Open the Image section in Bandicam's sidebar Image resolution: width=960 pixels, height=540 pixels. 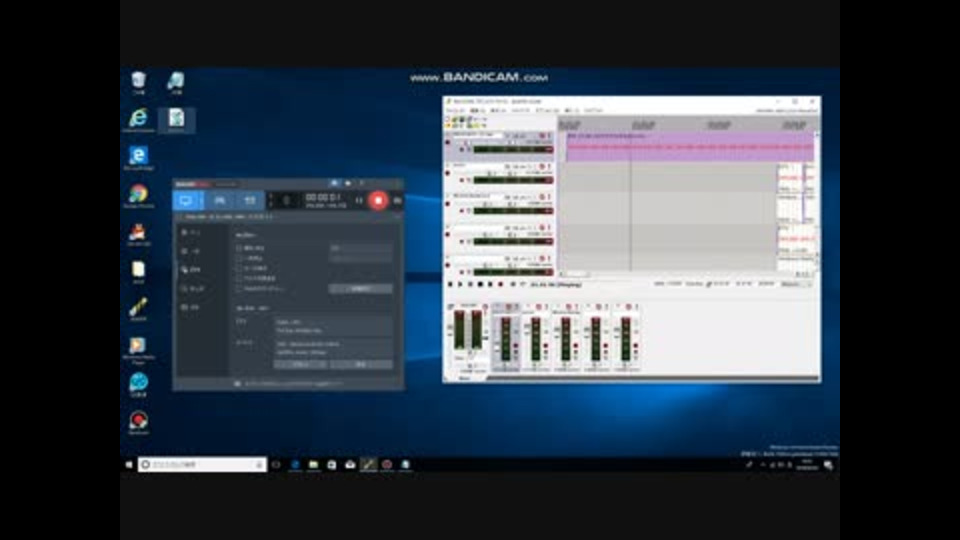pyautogui.click(x=192, y=288)
